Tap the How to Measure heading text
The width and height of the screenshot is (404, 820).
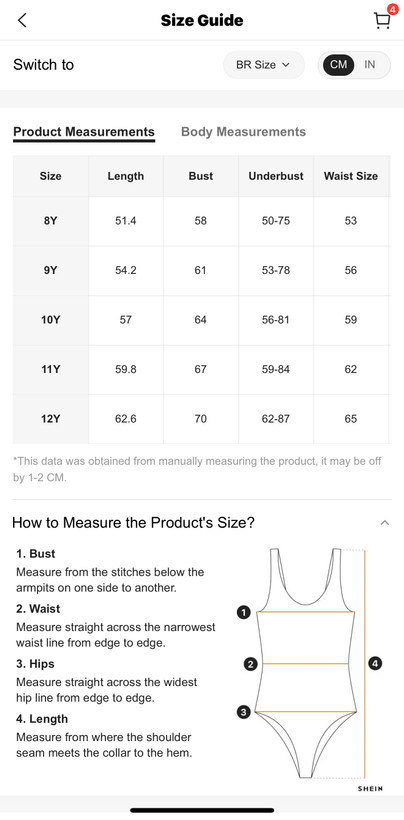(133, 522)
